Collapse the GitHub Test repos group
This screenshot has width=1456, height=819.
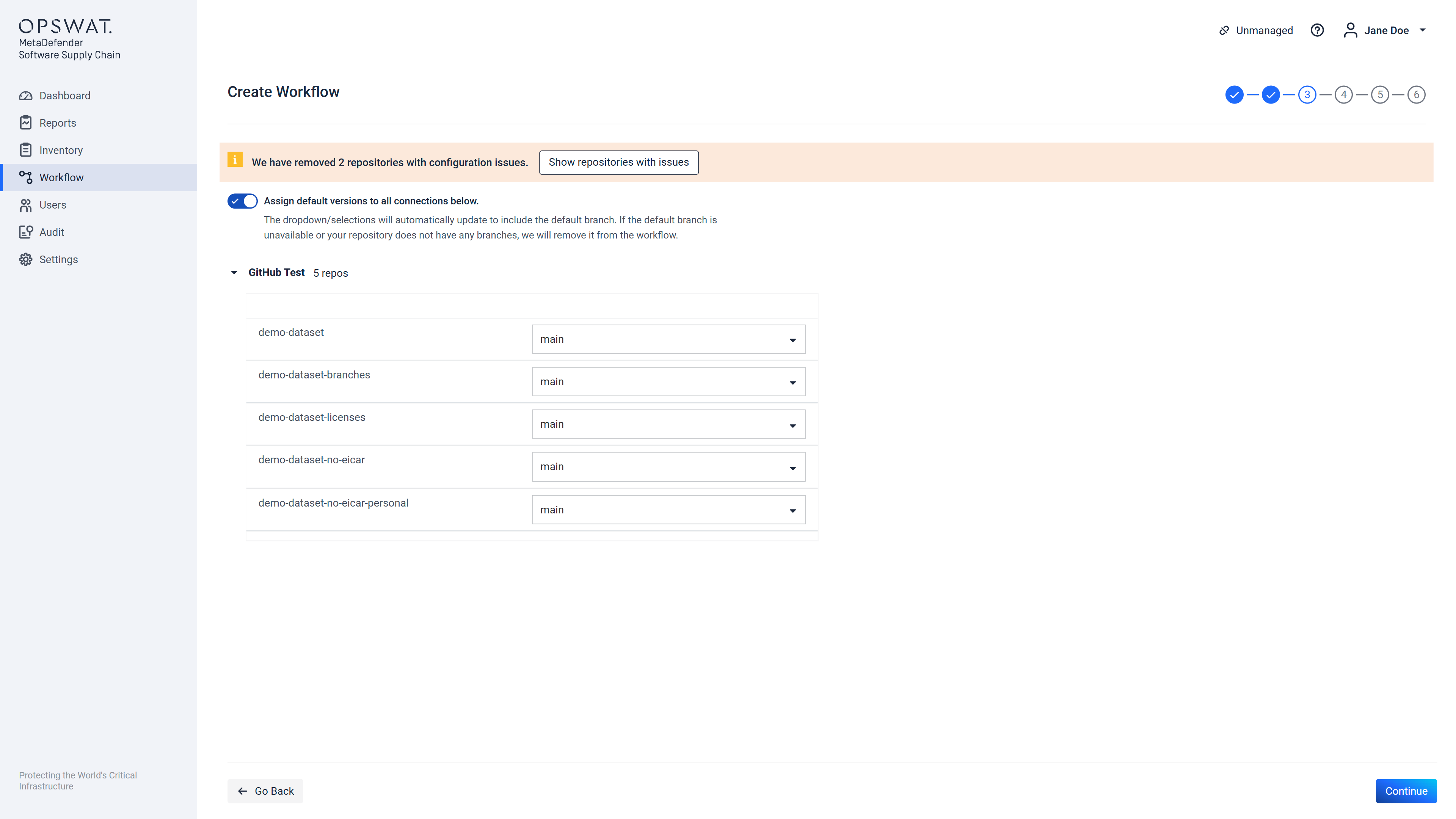[234, 273]
